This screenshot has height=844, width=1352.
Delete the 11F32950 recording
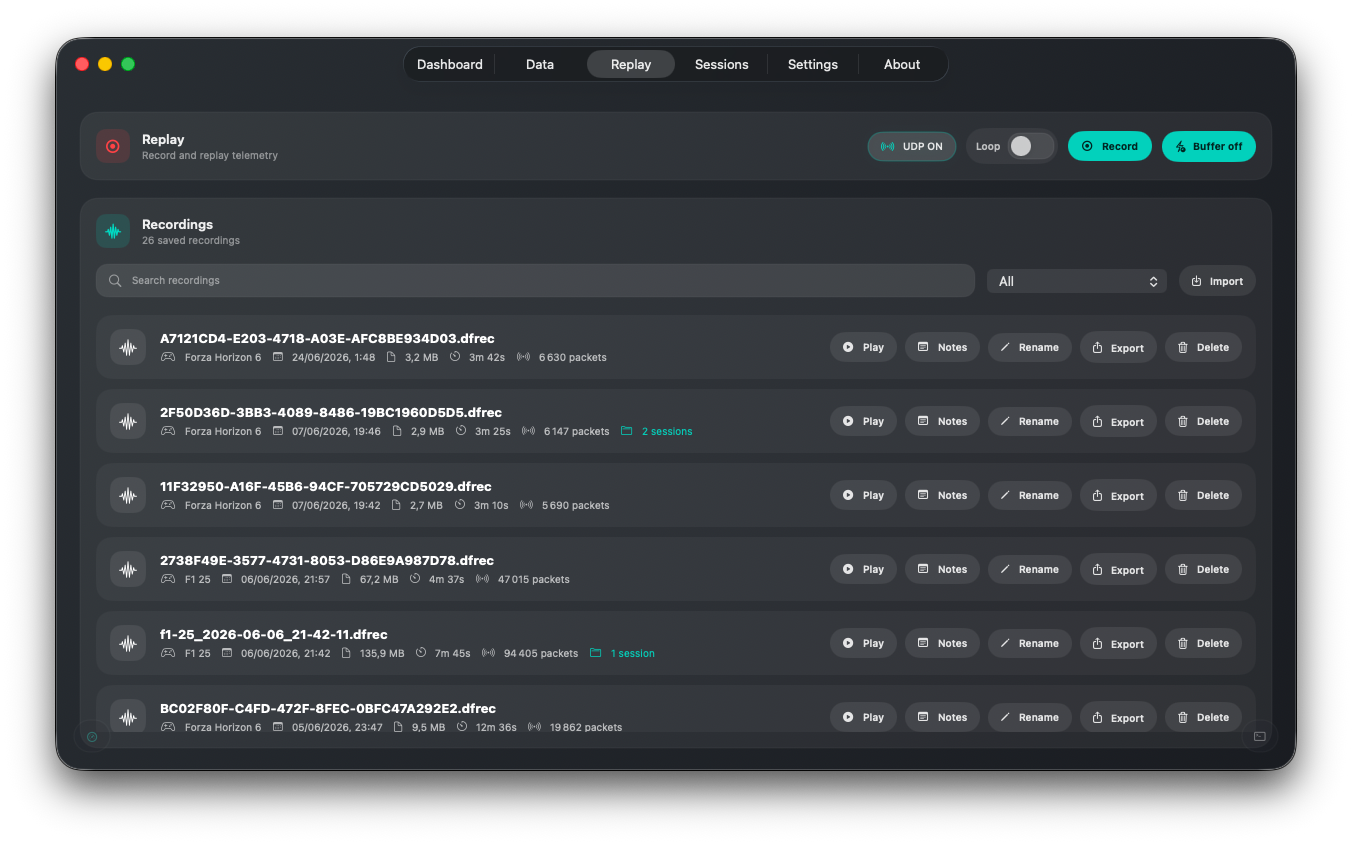(x=1203, y=495)
